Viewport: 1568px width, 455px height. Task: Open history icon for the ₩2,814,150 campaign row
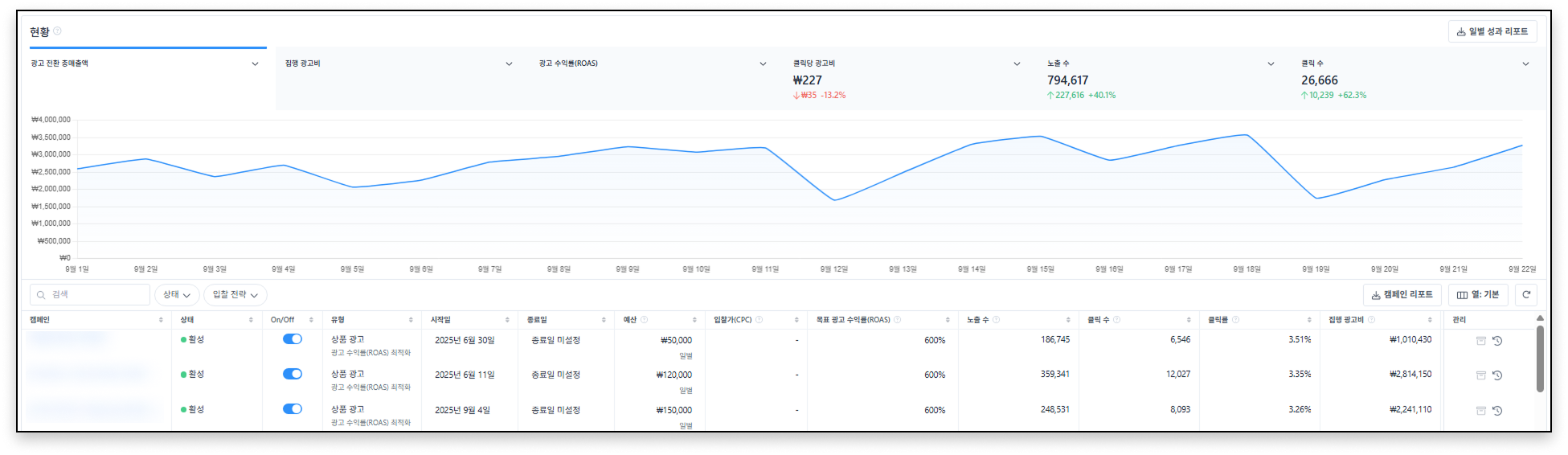point(1497,375)
